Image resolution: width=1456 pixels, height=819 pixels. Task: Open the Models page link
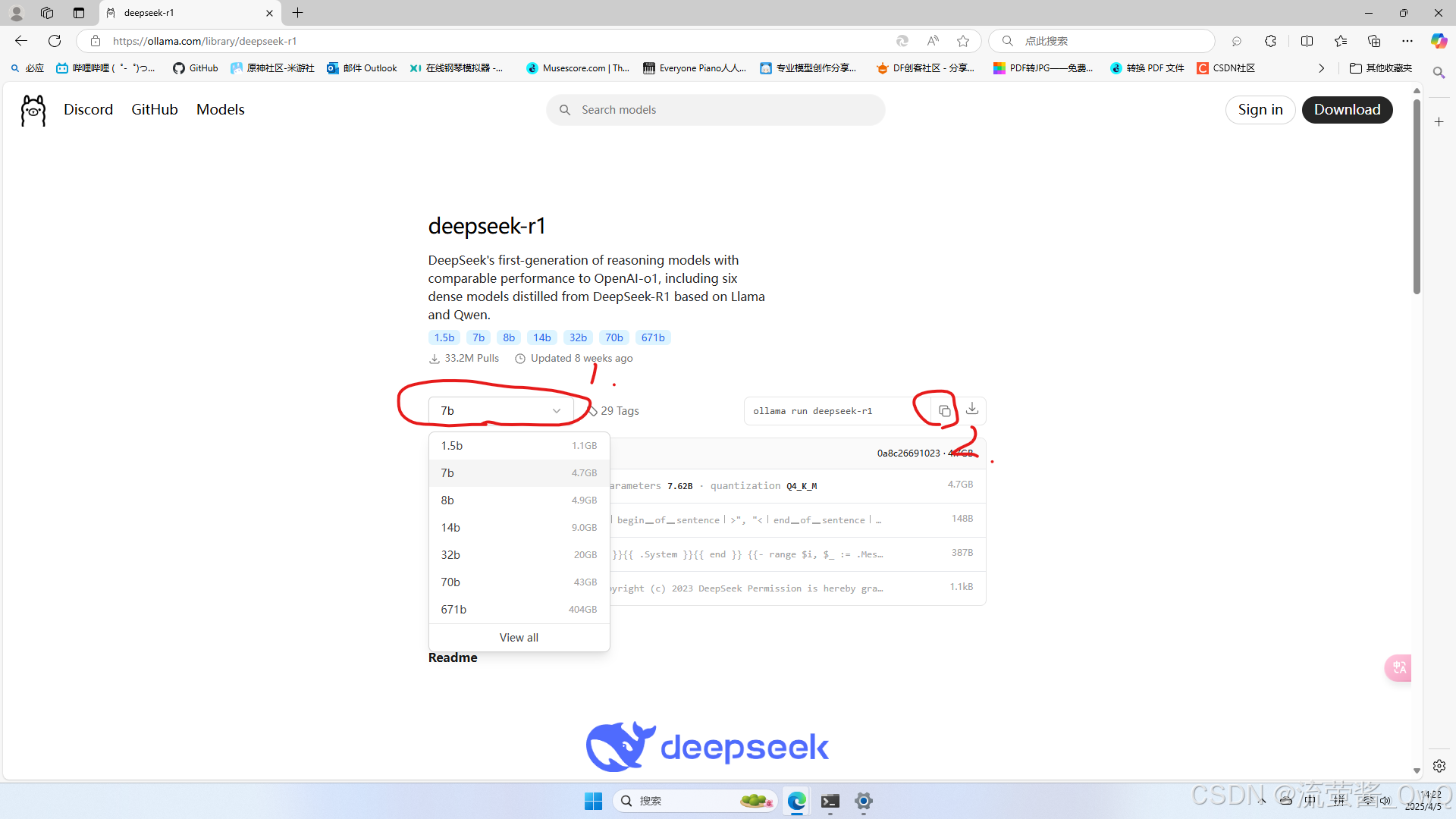click(221, 110)
